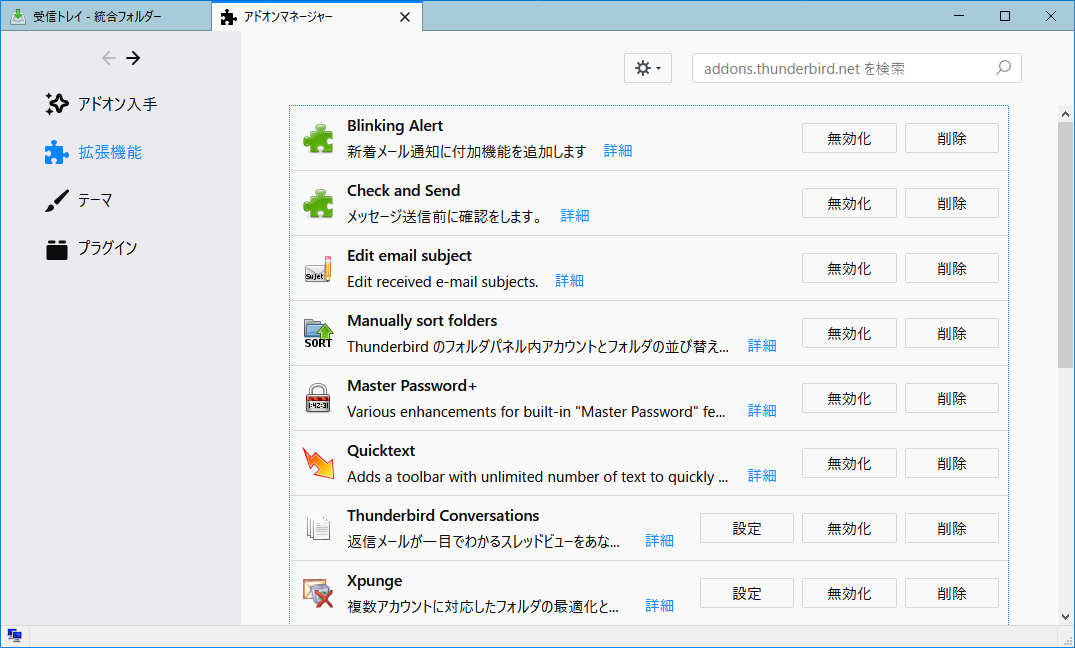Viewport: 1075px width, 648px height.
Task: Click the search magnifier icon
Action: 1003,68
